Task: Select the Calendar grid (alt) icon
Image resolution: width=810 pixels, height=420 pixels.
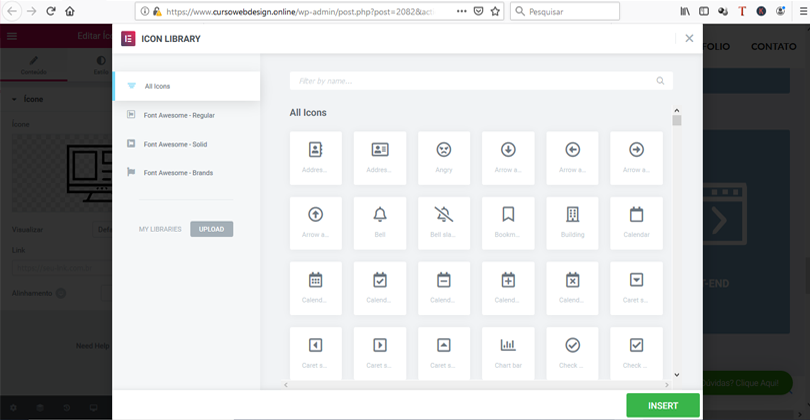Action: pyautogui.click(x=316, y=288)
